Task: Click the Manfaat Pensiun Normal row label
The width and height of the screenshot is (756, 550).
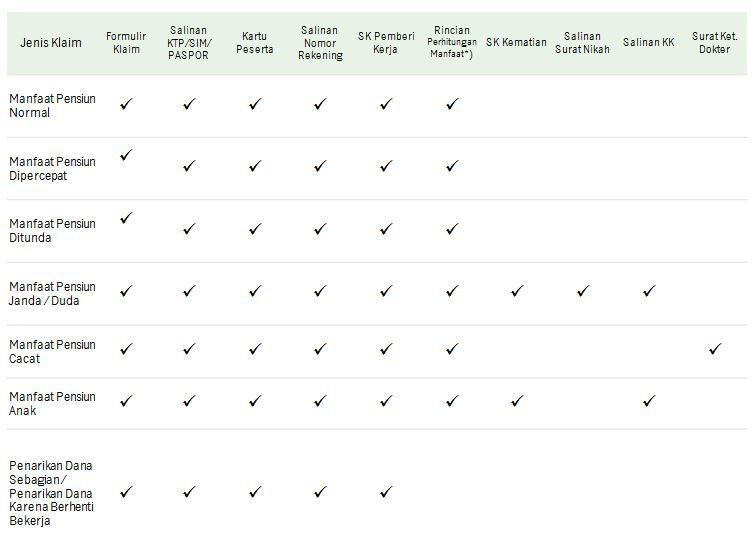Action: (x=52, y=106)
